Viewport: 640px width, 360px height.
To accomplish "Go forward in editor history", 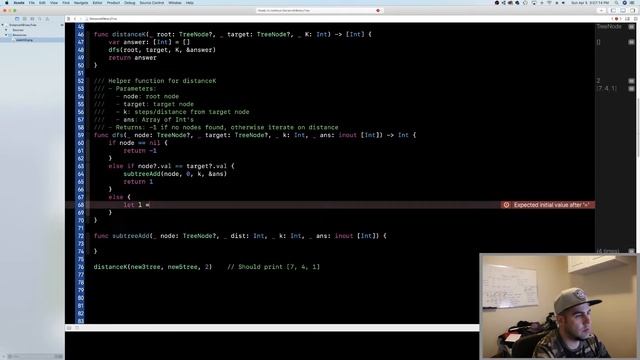I will pyautogui.click(x=80, y=19).
